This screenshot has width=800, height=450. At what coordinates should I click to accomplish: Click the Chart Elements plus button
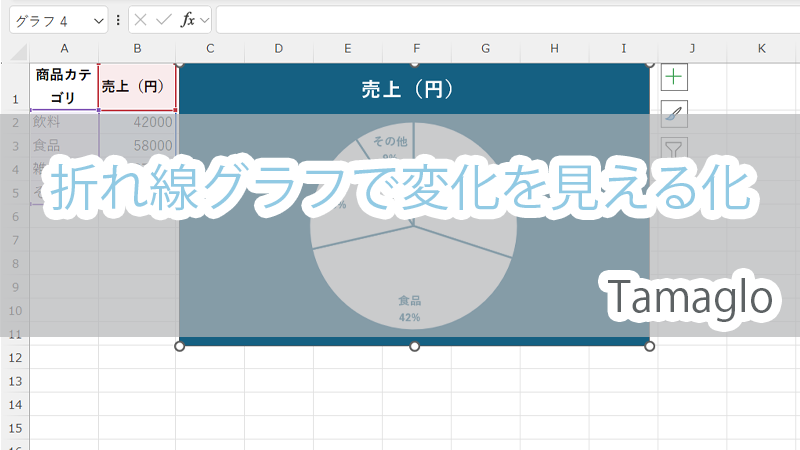pyautogui.click(x=675, y=77)
